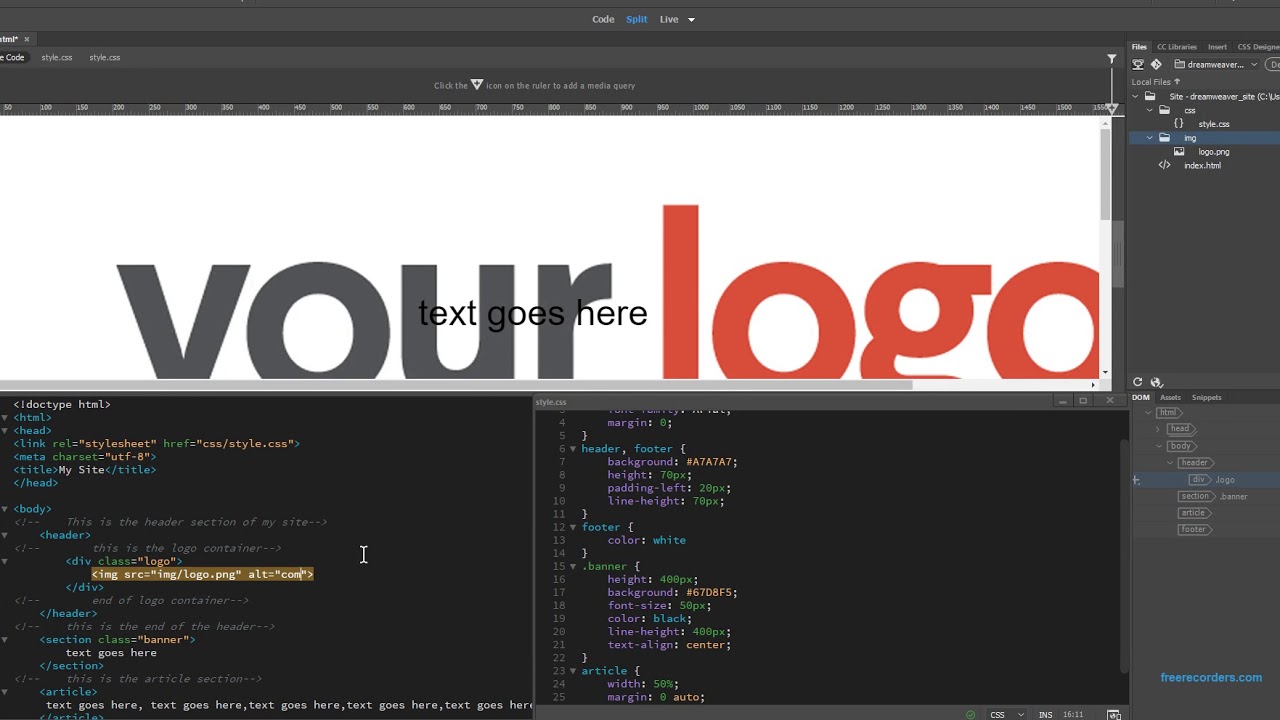Viewport: 1280px width, 720px height.
Task: Open the CSS Designer panel tab
Action: [1258, 47]
